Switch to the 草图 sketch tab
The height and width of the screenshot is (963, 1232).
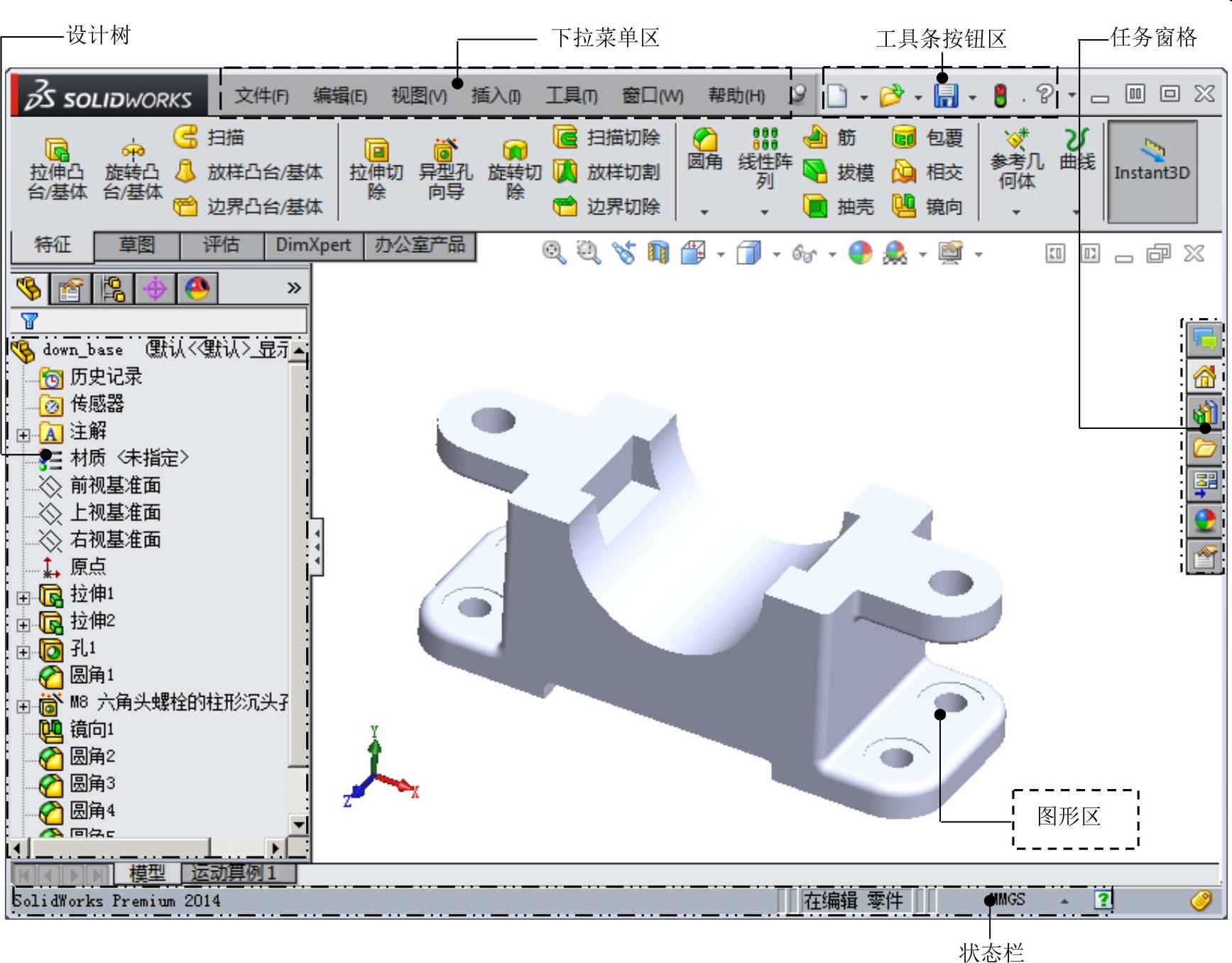coord(136,245)
